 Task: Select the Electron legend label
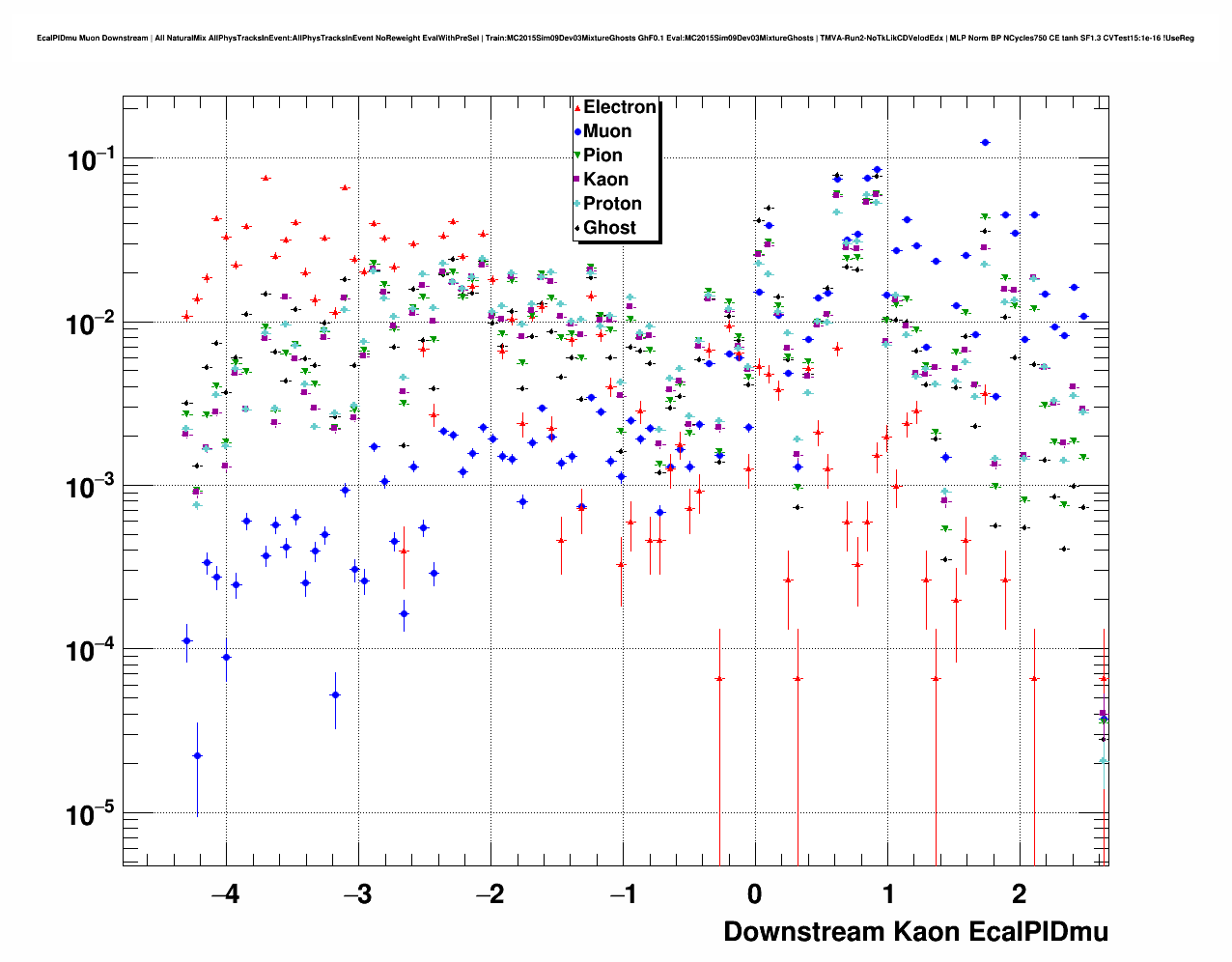[x=620, y=107]
